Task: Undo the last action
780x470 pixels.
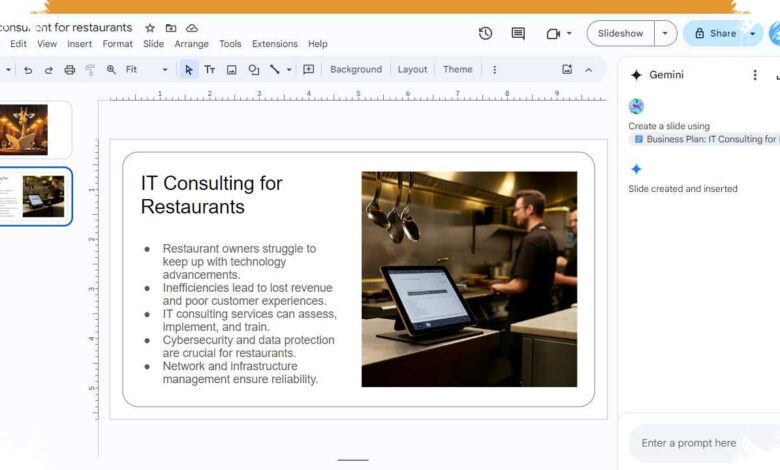Action: 28,70
